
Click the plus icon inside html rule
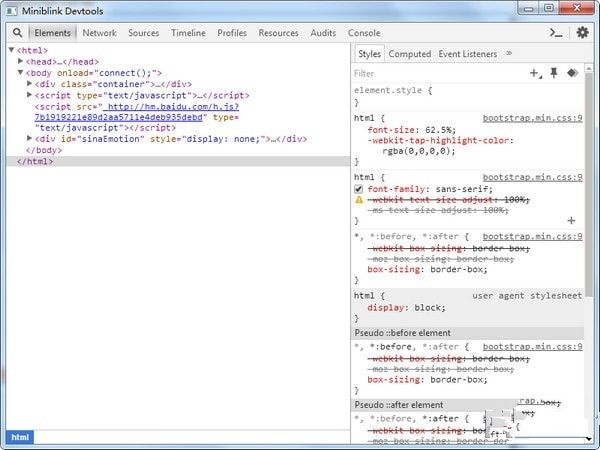(571, 220)
